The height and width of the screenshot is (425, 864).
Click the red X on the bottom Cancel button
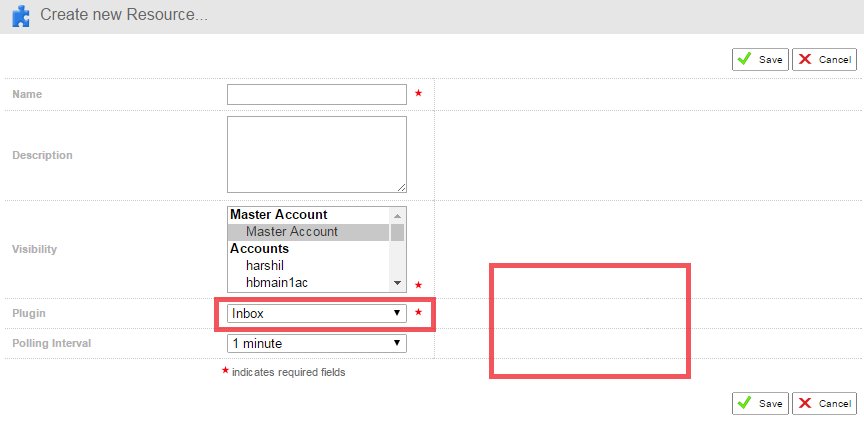click(x=805, y=403)
